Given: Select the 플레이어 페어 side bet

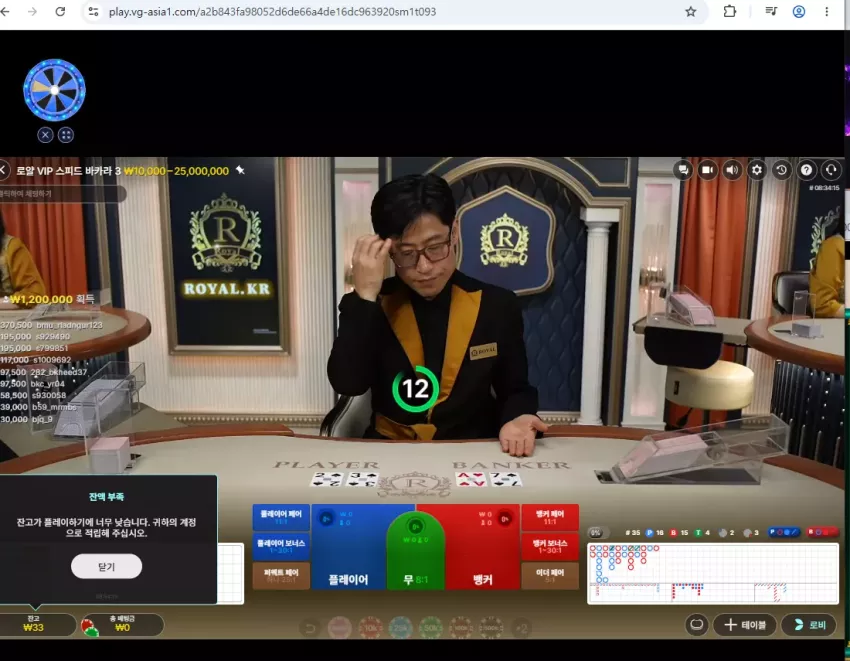Looking at the screenshot, I should (x=281, y=517).
